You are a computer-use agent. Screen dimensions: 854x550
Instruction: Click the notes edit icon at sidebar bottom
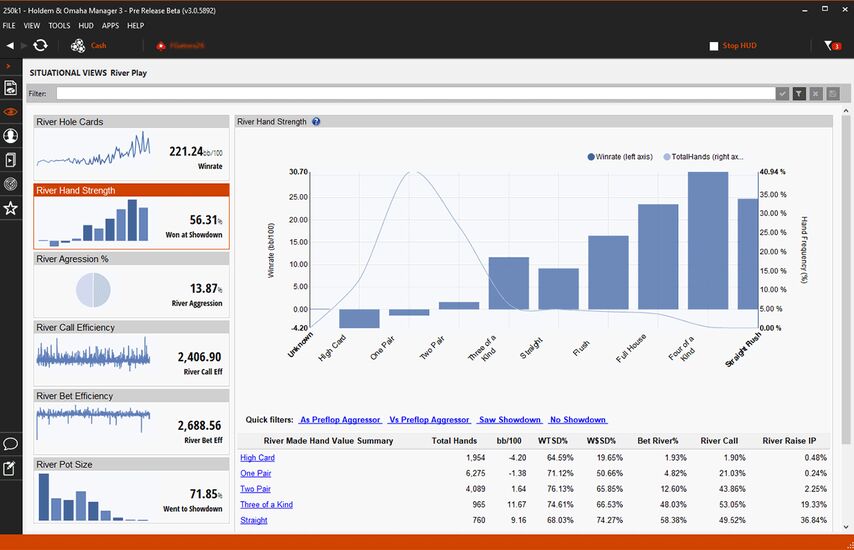coord(11,468)
